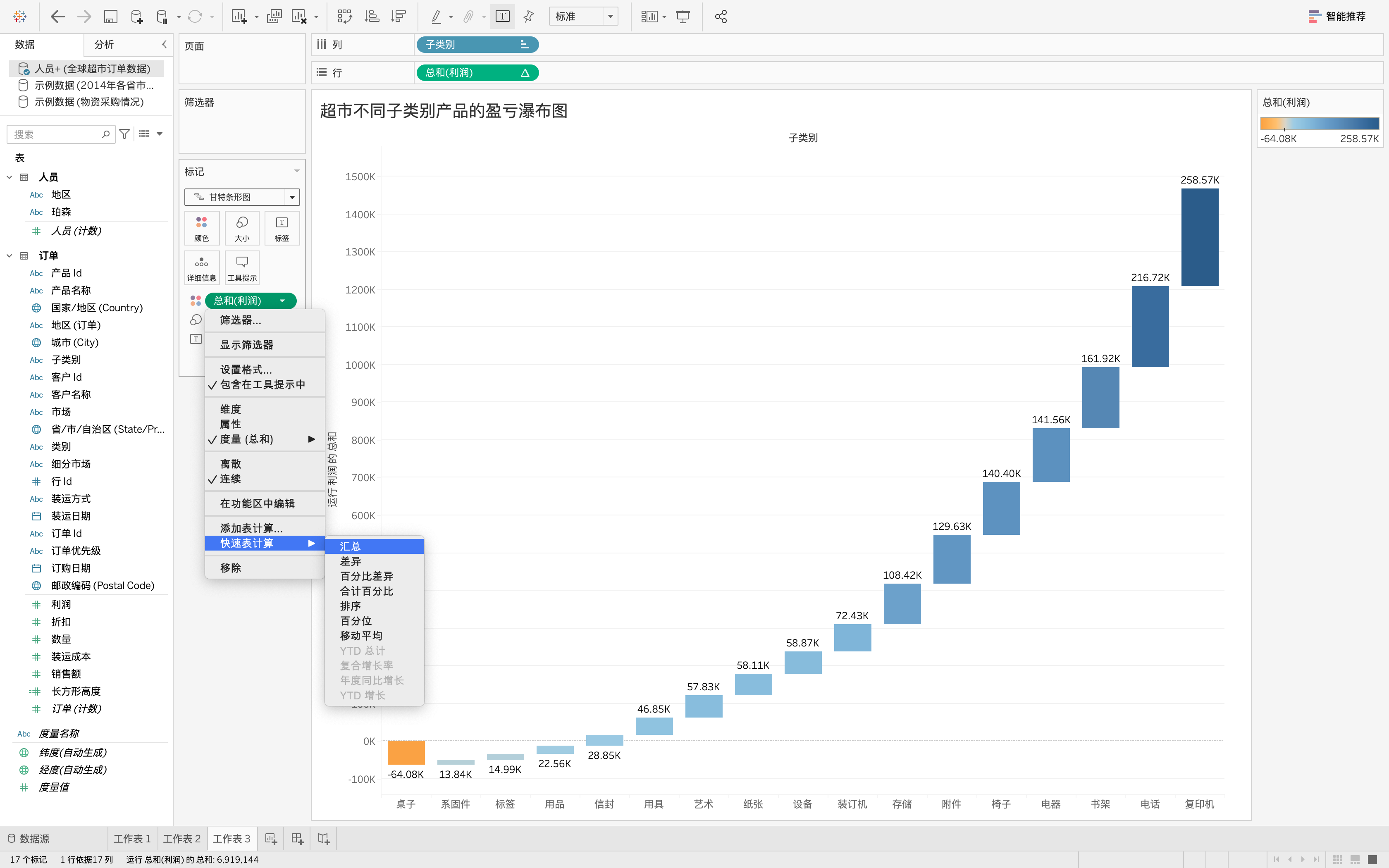Open the Tooltip mark card button
The height and width of the screenshot is (868, 1389).
click(x=242, y=267)
